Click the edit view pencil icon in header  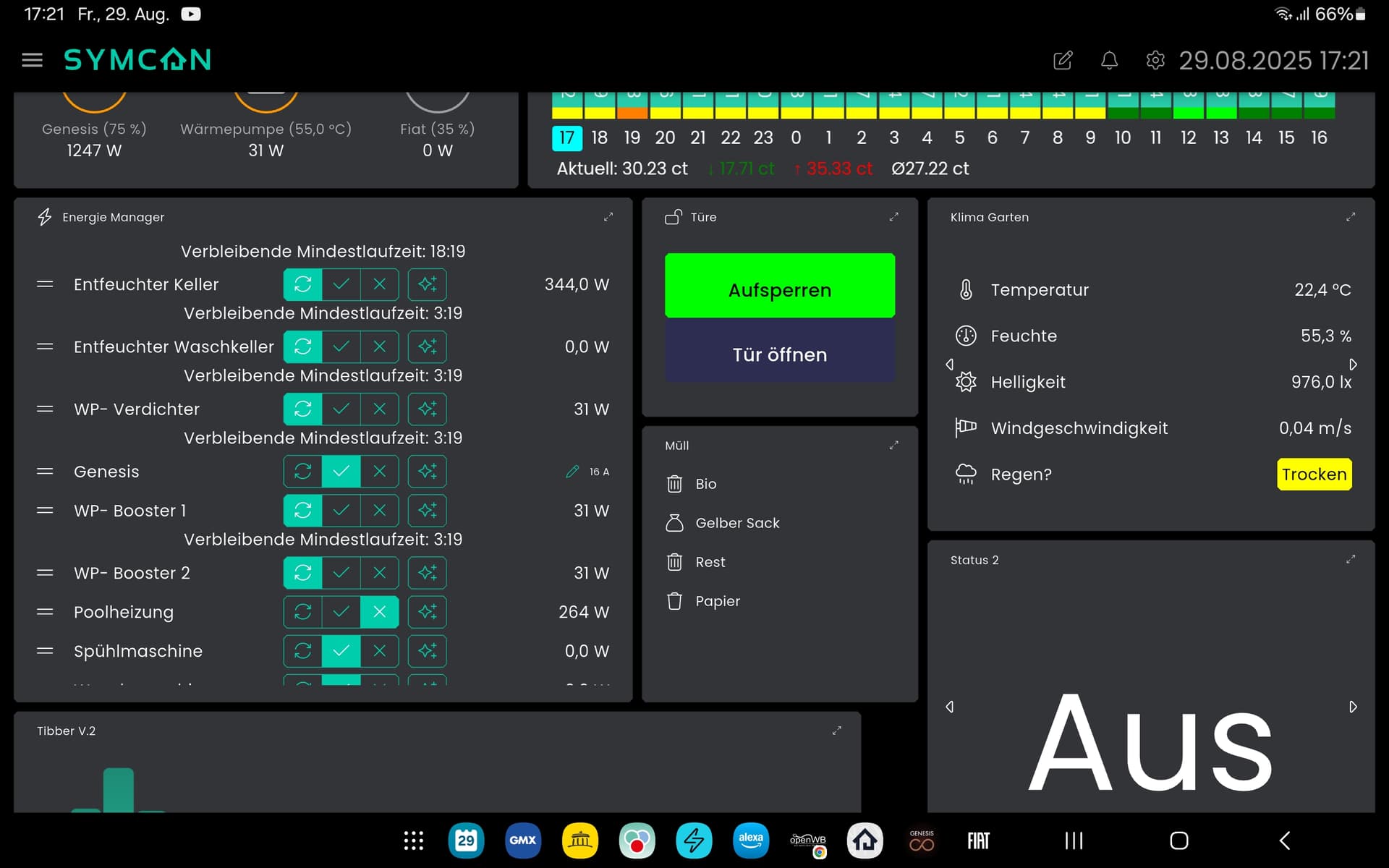(x=1063, y=60)
